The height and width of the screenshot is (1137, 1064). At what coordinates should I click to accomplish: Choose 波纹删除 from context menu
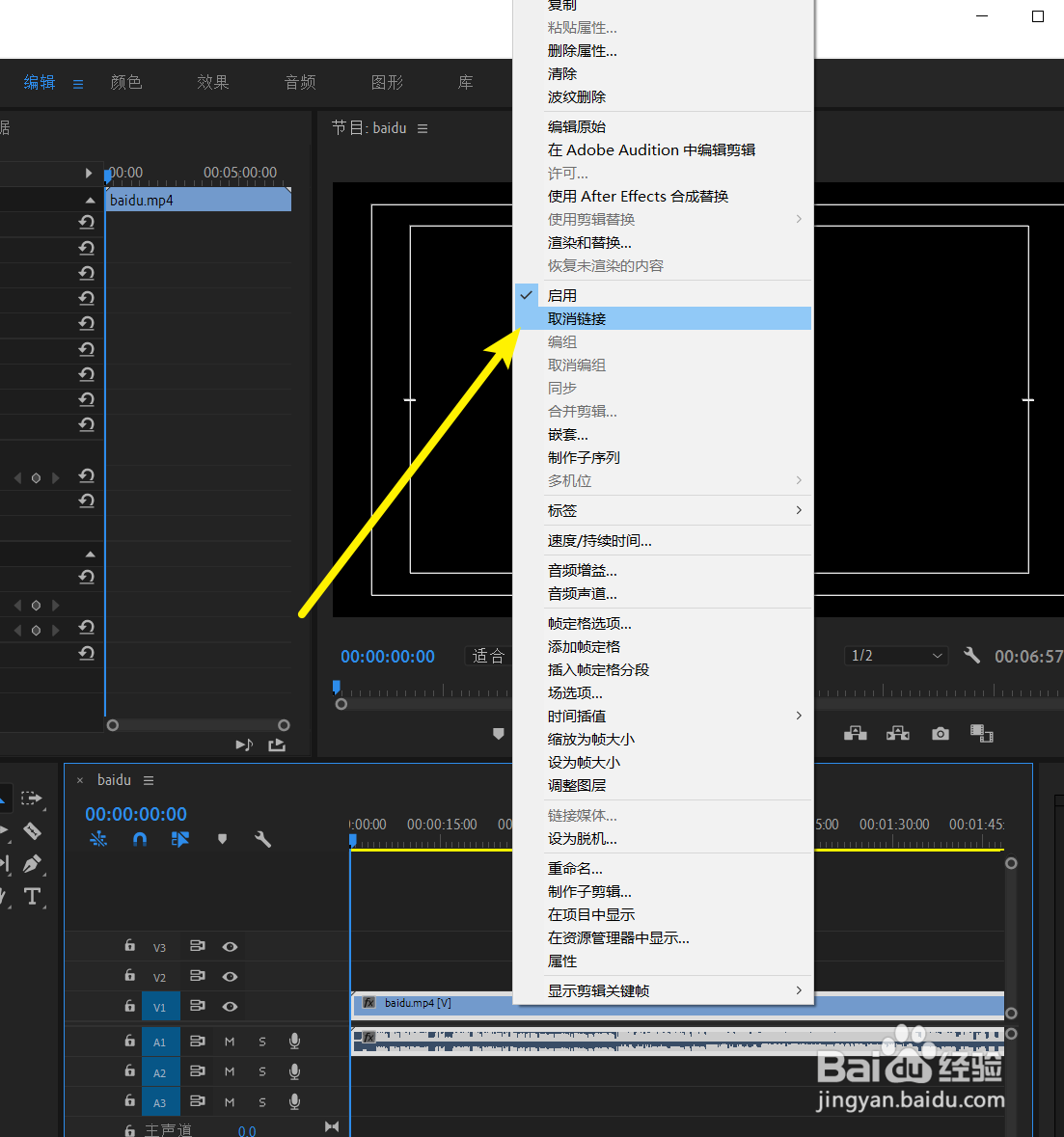pos(663,97)
